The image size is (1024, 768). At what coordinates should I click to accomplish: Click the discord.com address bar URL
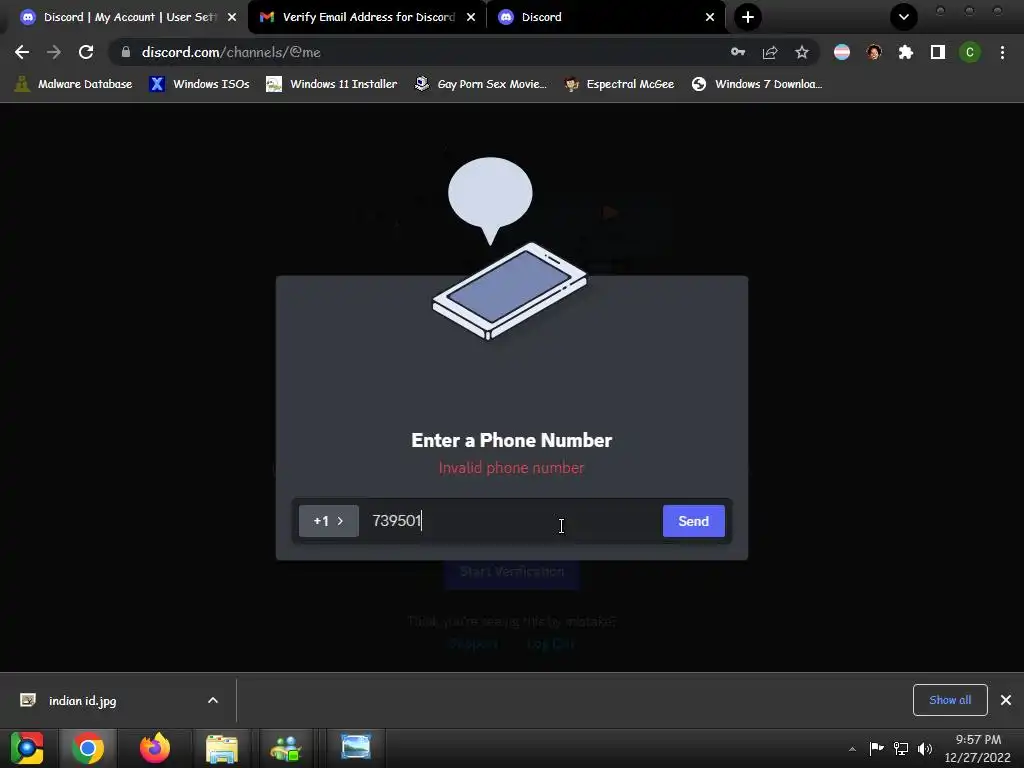pyautogui.click(x=231, y=52)
